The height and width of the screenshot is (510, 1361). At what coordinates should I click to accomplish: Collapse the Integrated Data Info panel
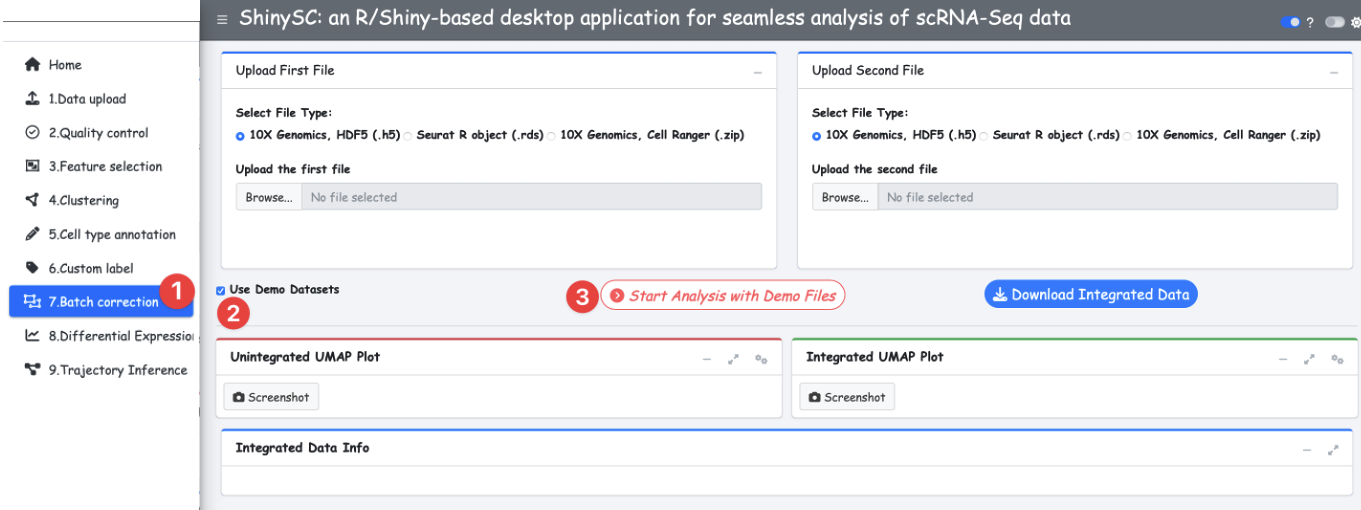(x=1306, y=450)
